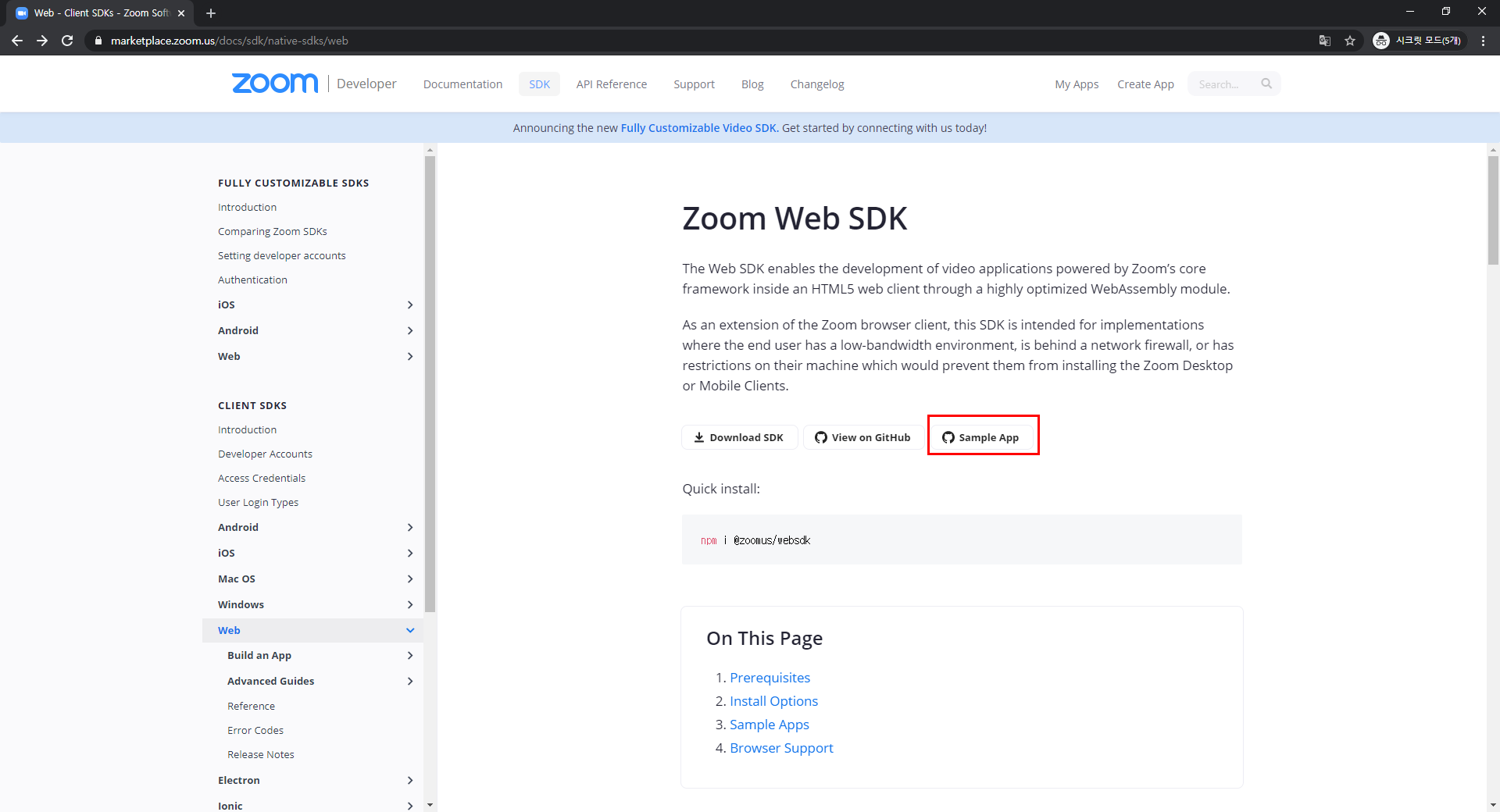
Task: Open My Apps
Action: [x=1077, y=84]
